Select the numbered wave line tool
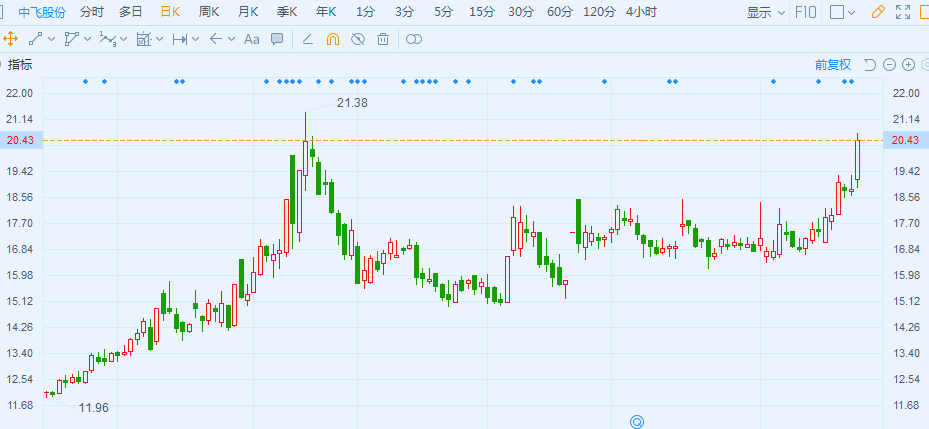 point(108,40)
